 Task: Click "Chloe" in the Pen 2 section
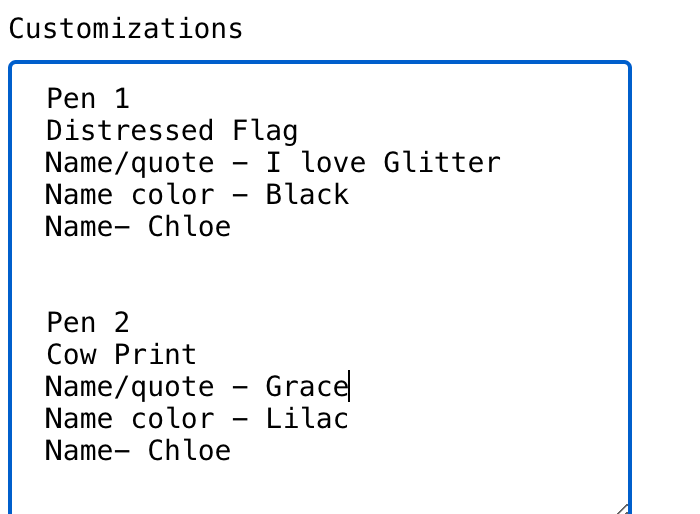[x=189, y=451]
